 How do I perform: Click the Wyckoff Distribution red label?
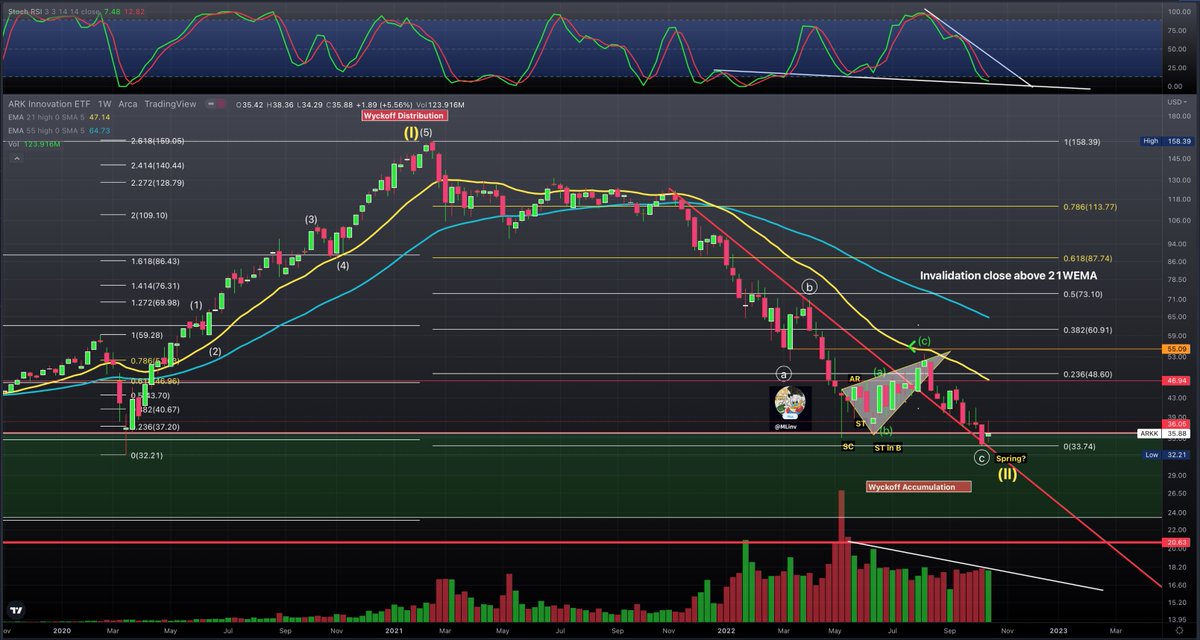pos(404,116)
